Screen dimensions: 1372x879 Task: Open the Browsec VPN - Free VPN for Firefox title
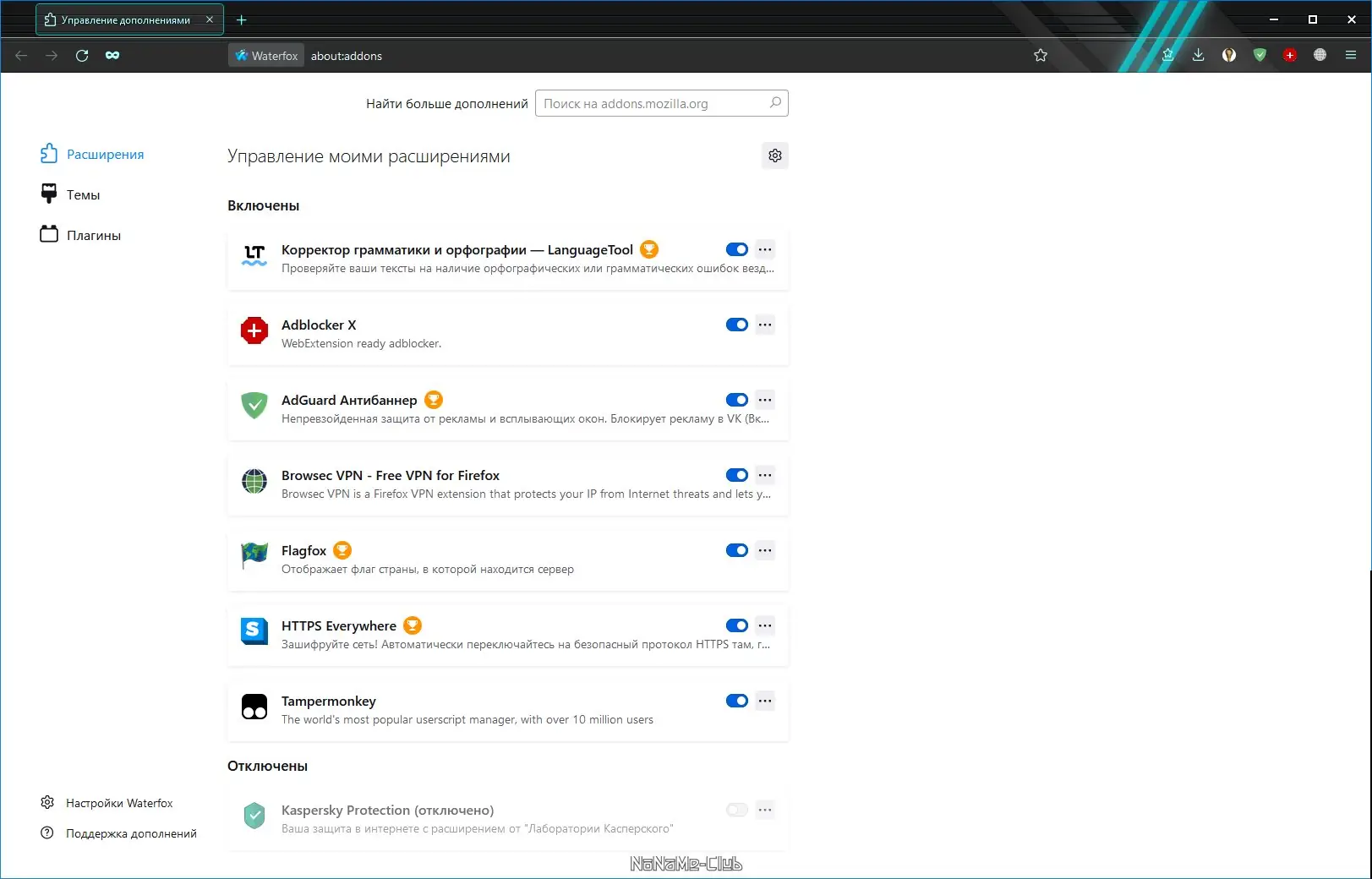391,475
